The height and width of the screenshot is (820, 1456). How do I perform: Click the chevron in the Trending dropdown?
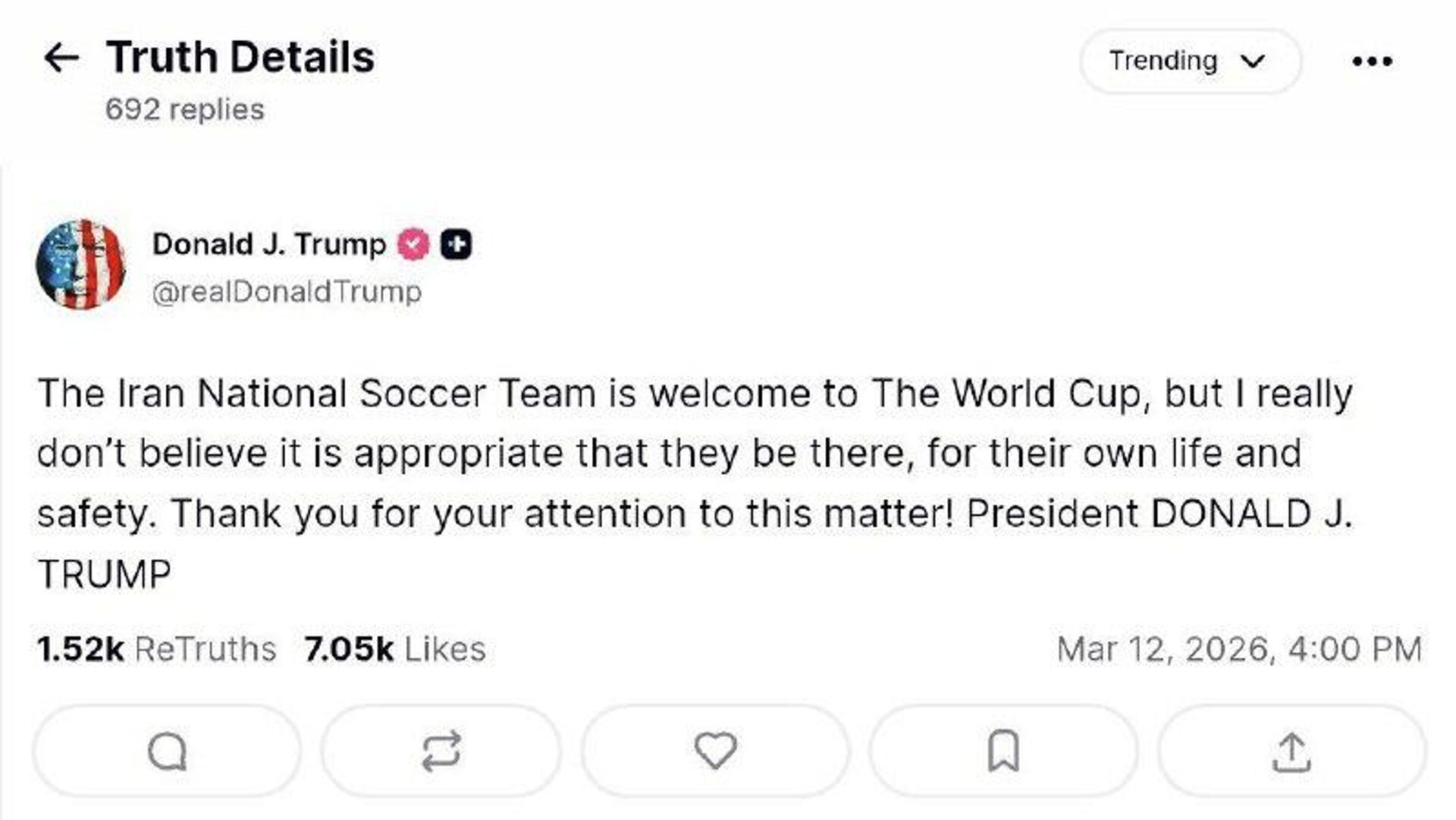(x=1253, y=61)
